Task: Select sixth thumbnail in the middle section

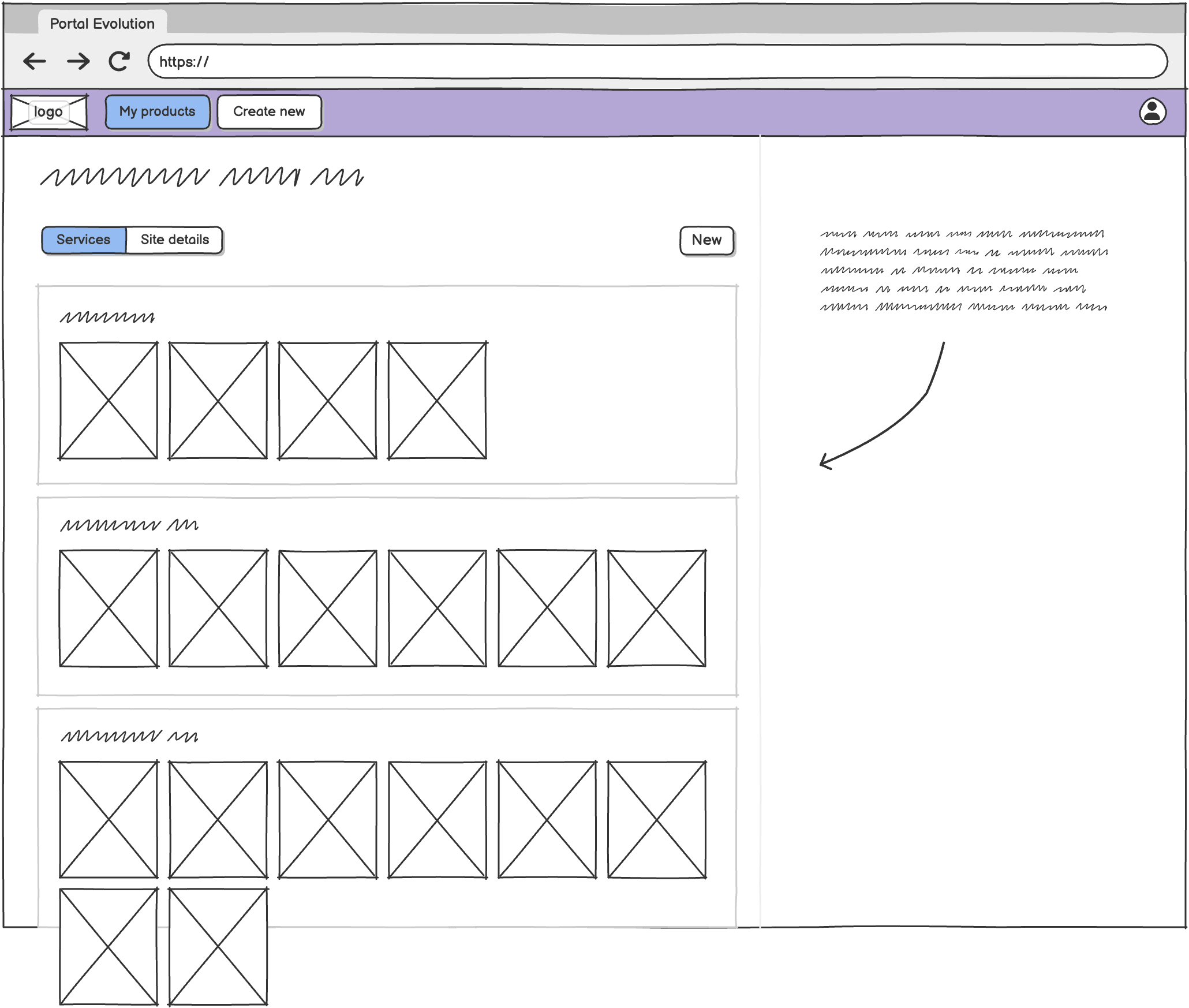Action: (656, 608)
